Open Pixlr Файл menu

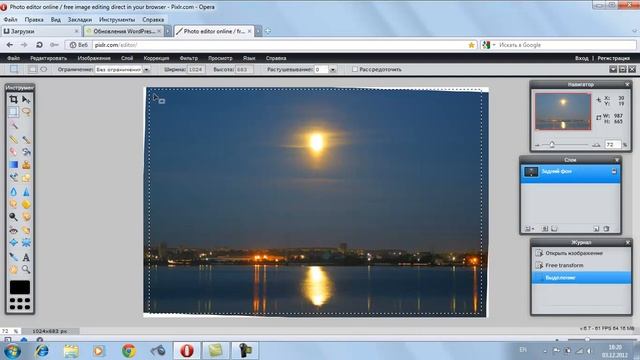click(x=13, y=58)
